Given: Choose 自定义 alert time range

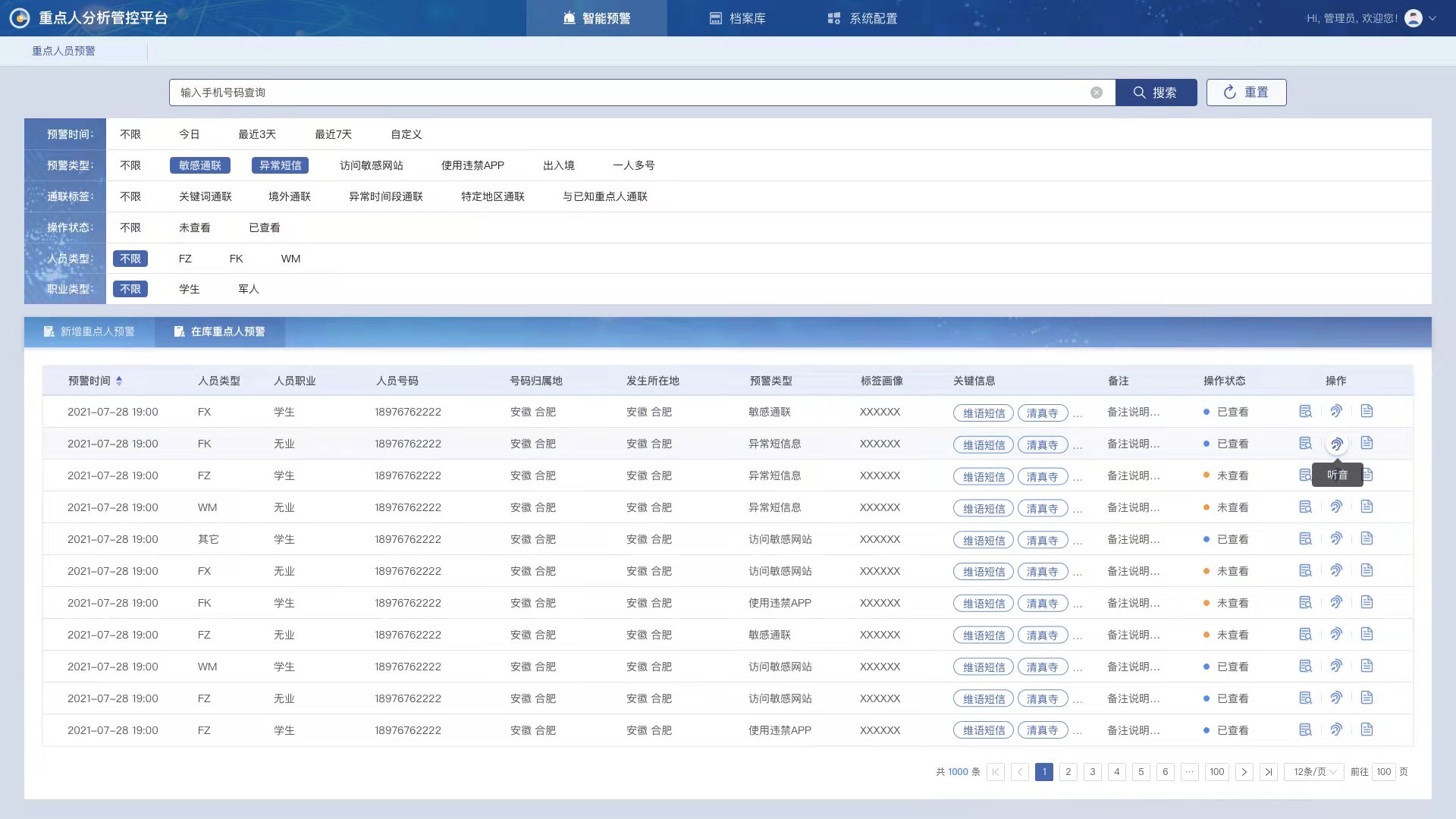Looking at the screenshot, I should pos(406,134).
